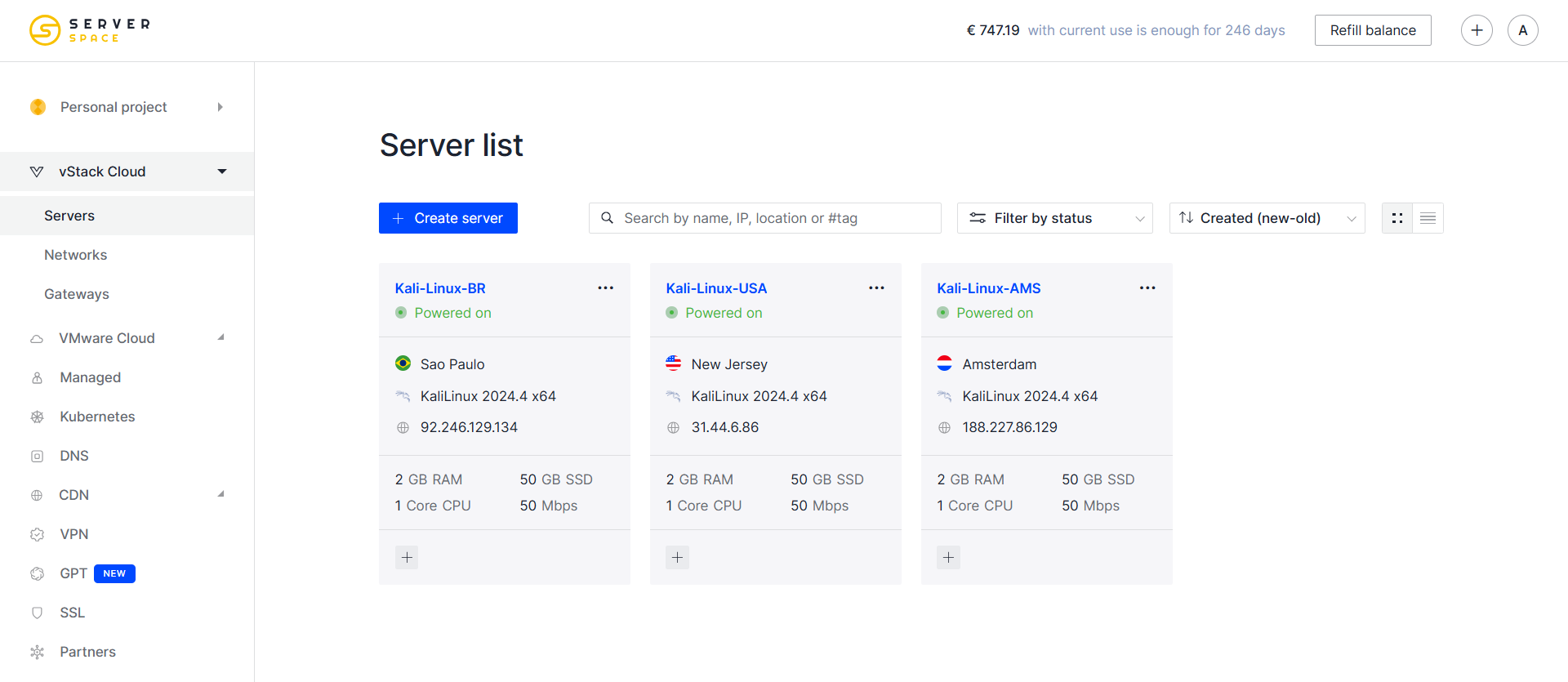
Task: Expand the Personal project selector
Action: point(127,107)
